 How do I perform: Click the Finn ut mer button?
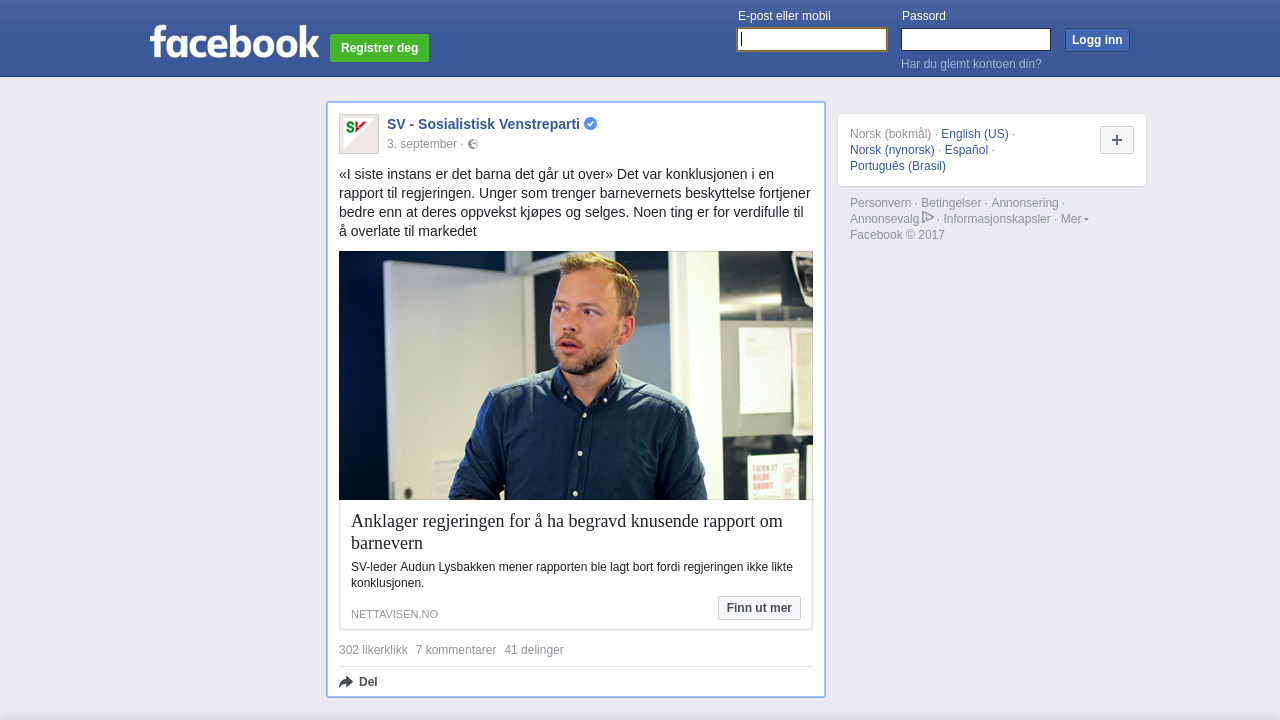[759, 608]
